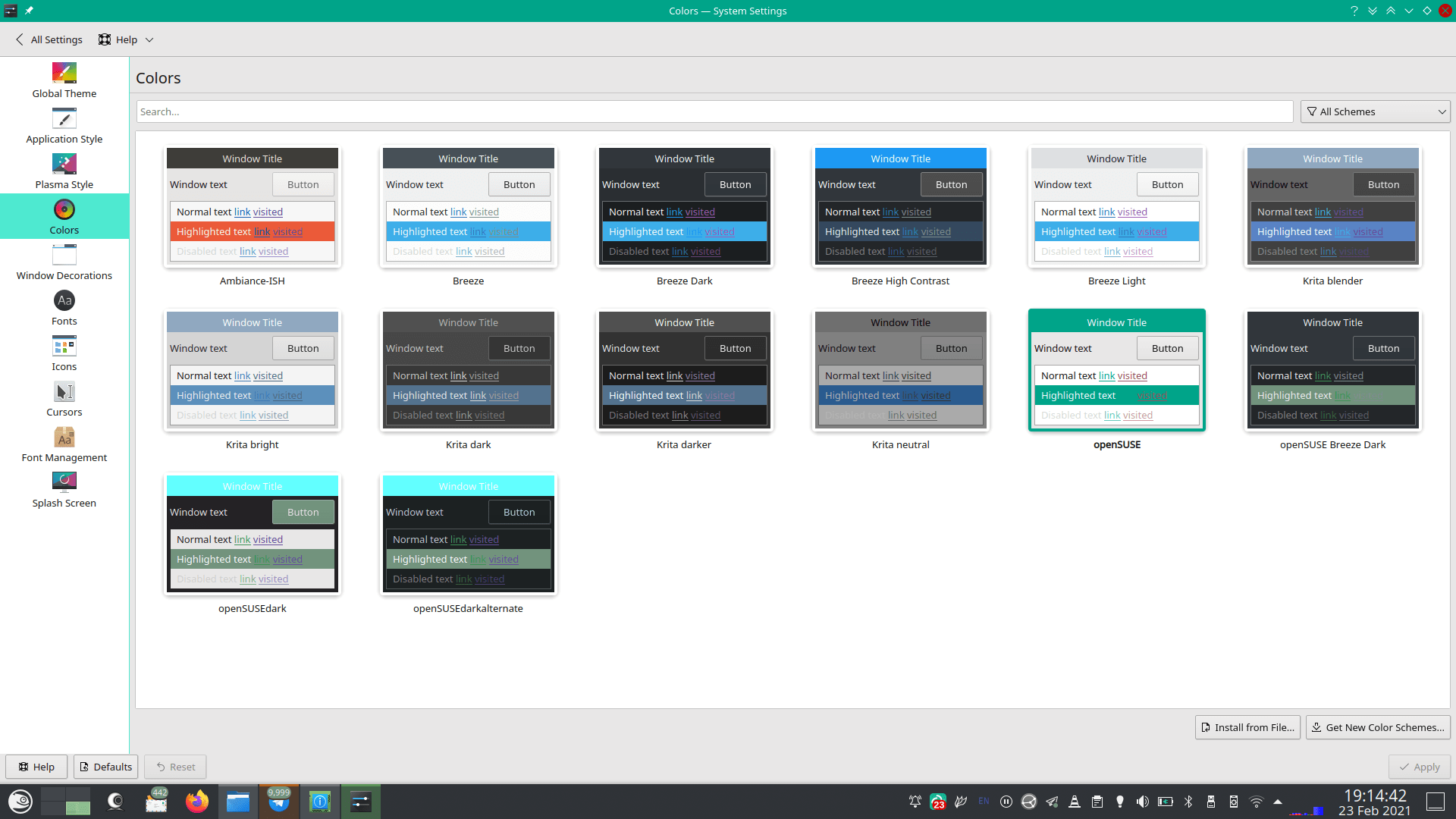Choose the Krita neutral scheme preview
Viewport: 1456px width, 819px height.
(x=900, y=370)
